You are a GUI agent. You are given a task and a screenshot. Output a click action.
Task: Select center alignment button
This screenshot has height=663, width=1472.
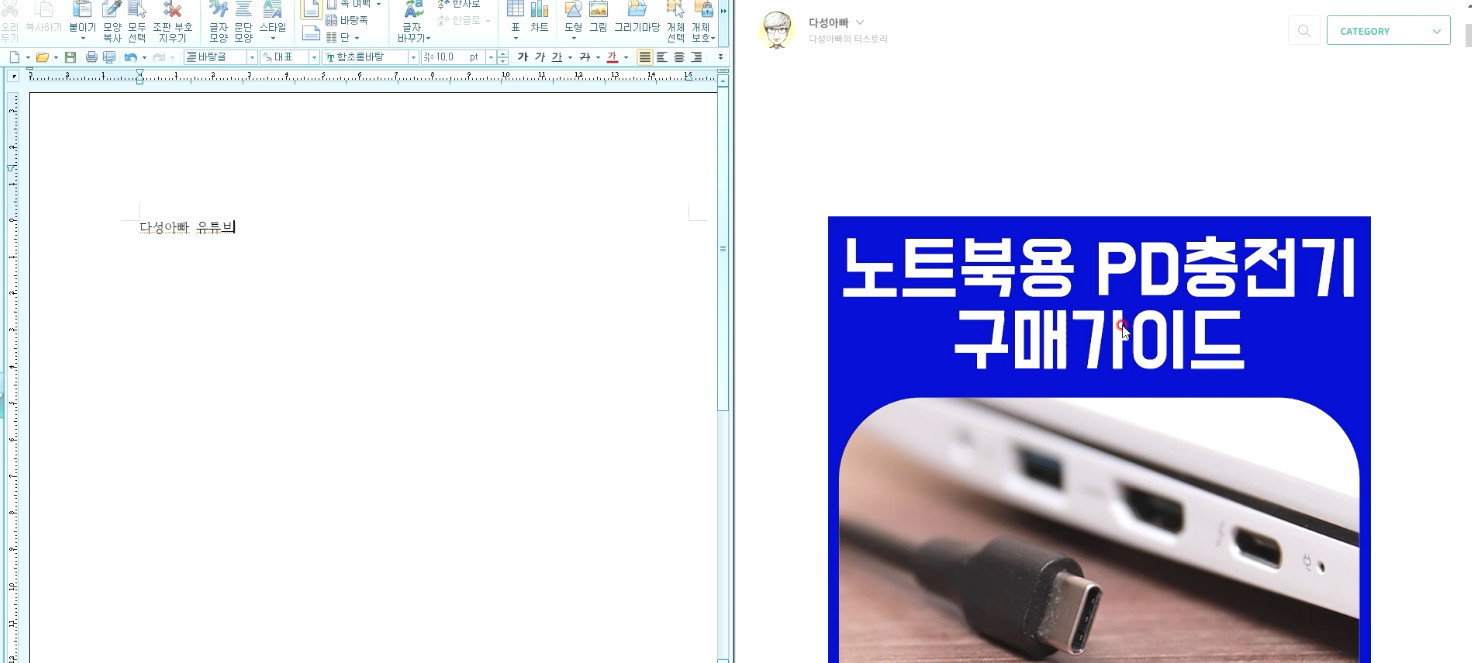(679, 57)
